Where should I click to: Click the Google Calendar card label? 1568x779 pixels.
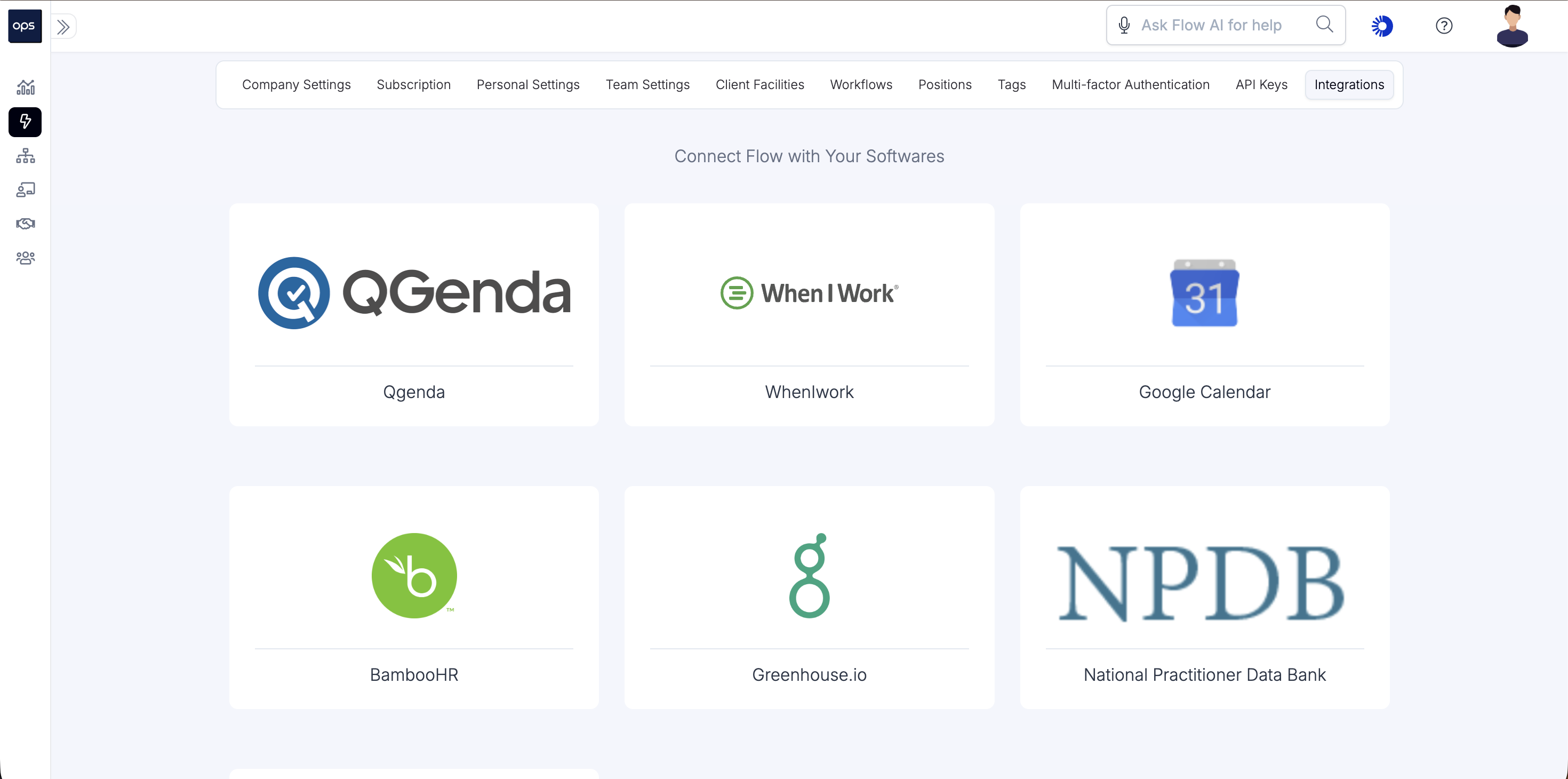coord(1205,392)
